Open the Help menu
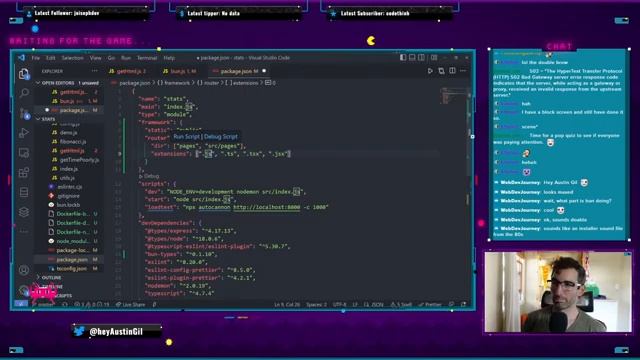Screen dimensions: 640x360 [169, 58]
